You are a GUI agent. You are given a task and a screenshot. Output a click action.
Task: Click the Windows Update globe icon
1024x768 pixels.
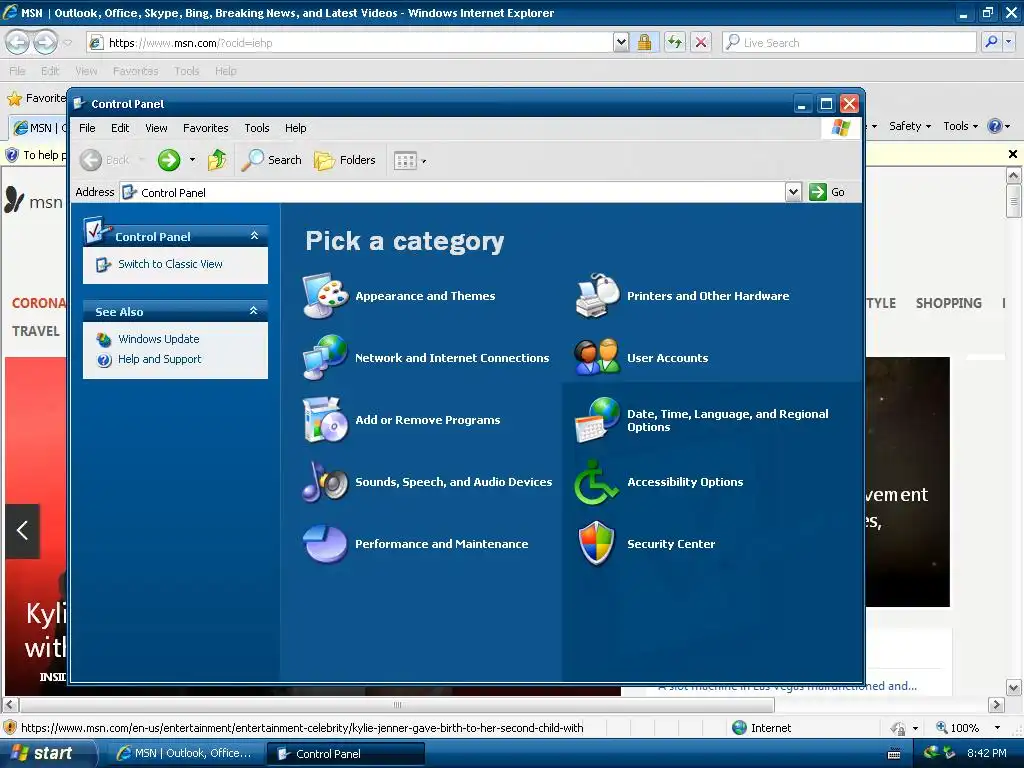[x=104, y=339]
